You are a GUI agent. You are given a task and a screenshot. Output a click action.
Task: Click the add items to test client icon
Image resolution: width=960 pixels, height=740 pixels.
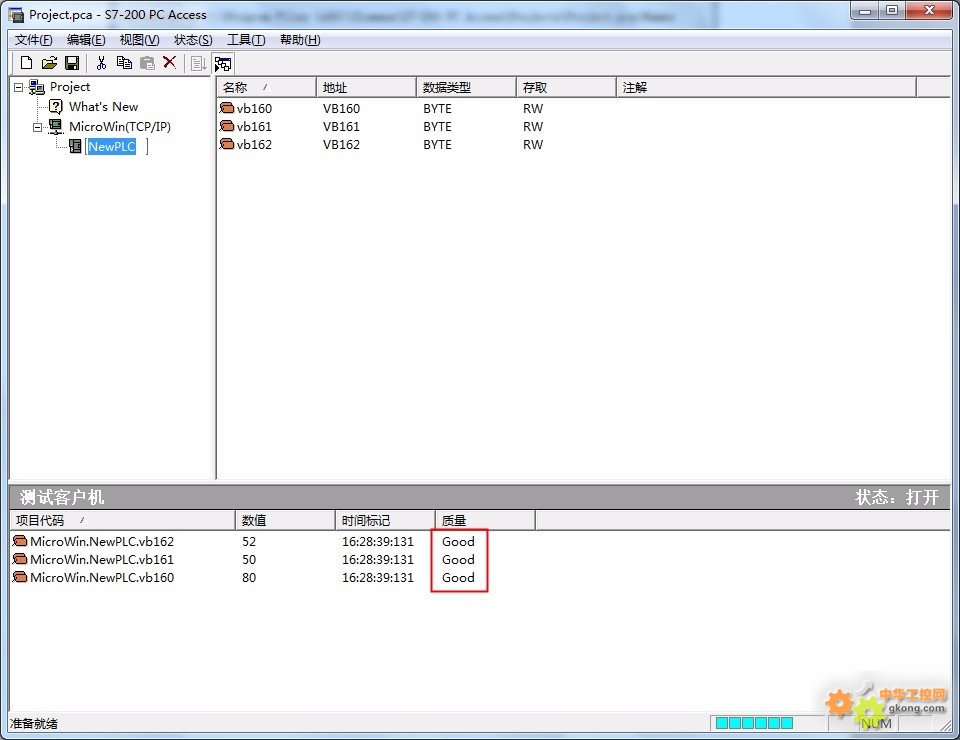pos(198,64)
